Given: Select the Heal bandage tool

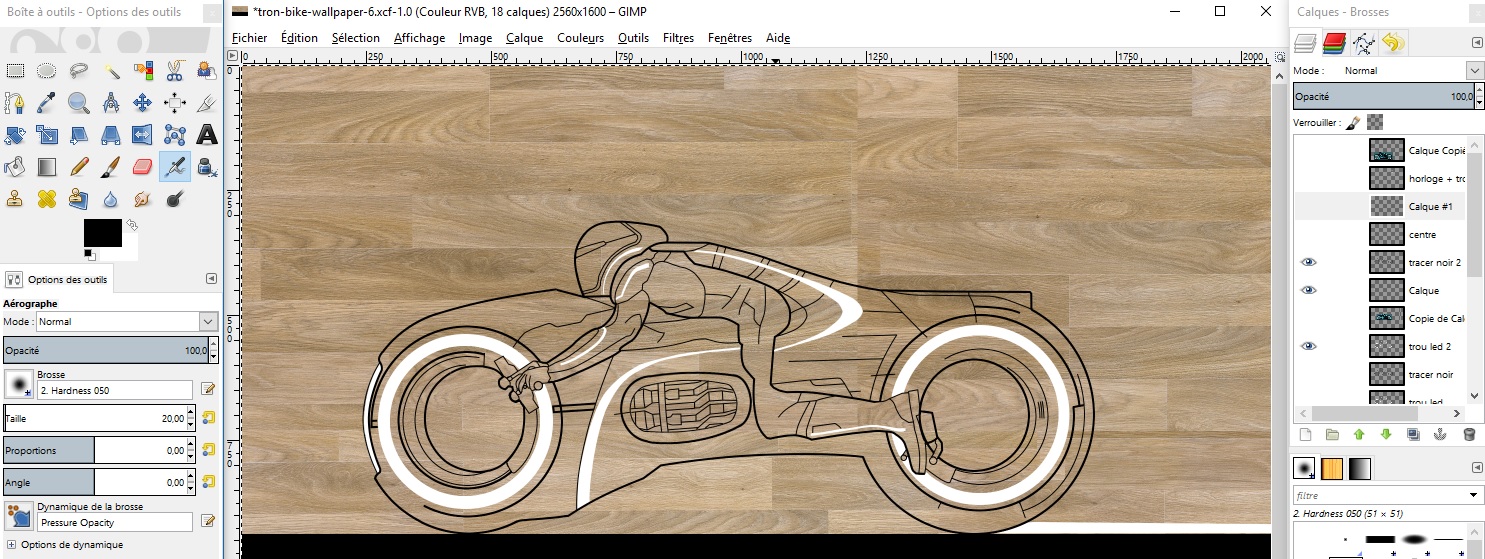Looking at the screenshot, I should coord(47,198).
